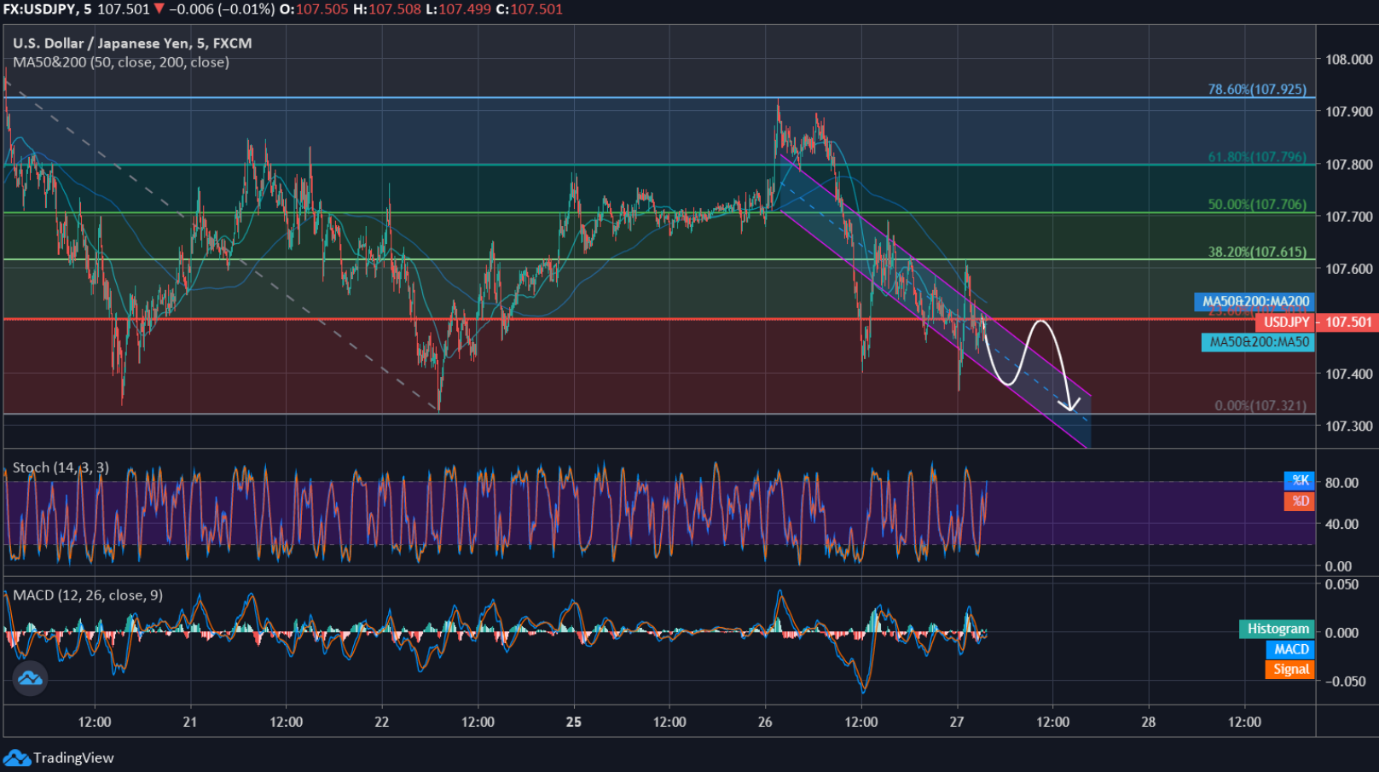Click date 25 on the time axis

[x=573, y=721]
